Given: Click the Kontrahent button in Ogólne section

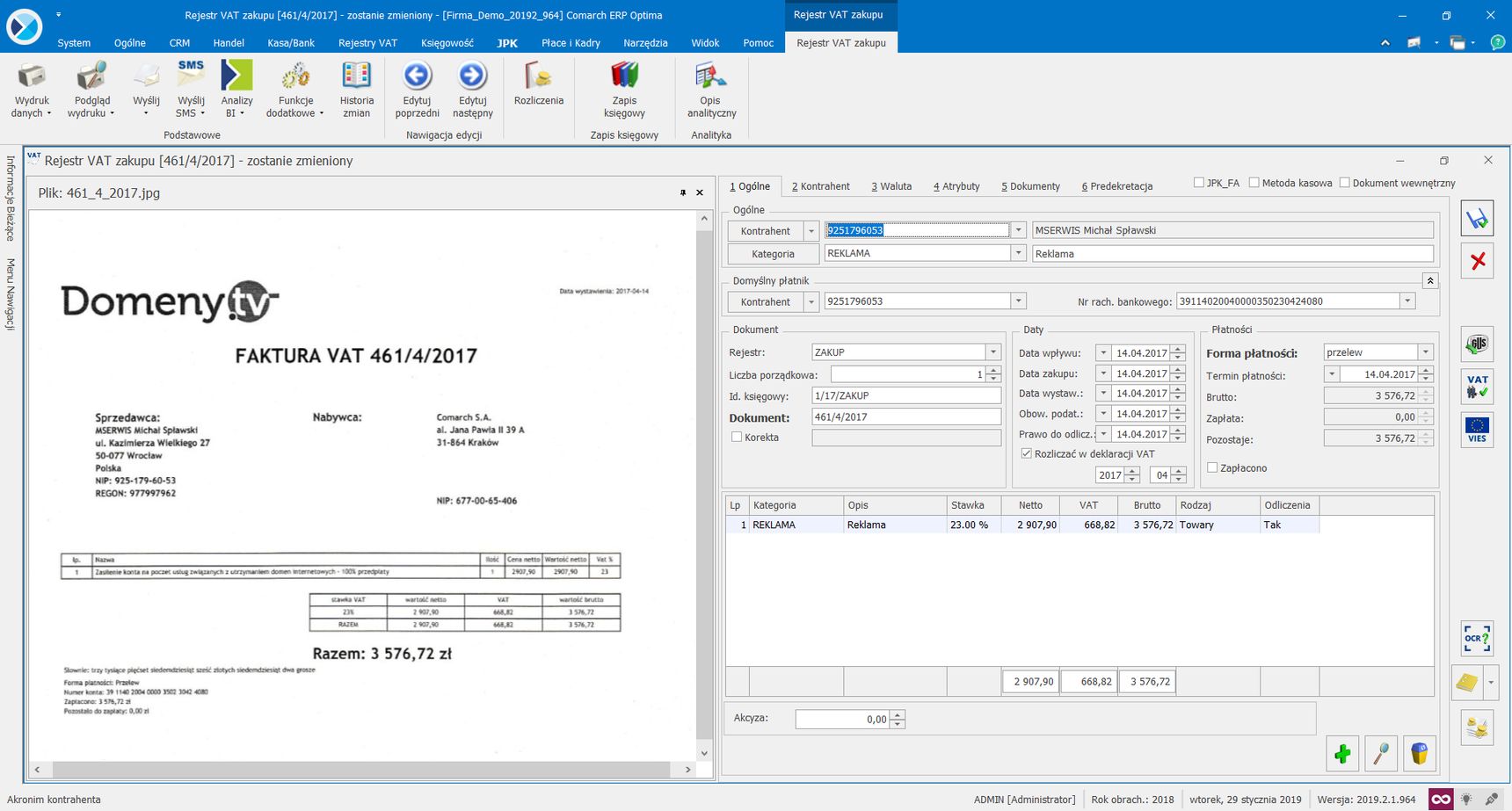Looking at the screenshot, I should (x=766, y=231).
